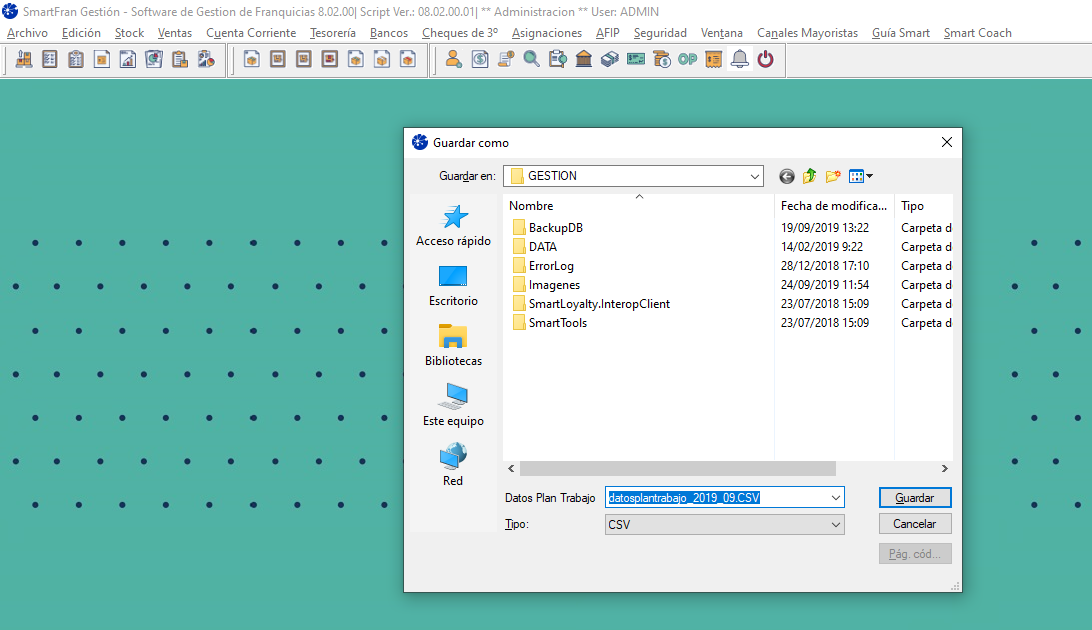Viewport: 1092px width, 630px height.
Task: Expand the file name history dropdown
Action: click(x=835, y=497)
